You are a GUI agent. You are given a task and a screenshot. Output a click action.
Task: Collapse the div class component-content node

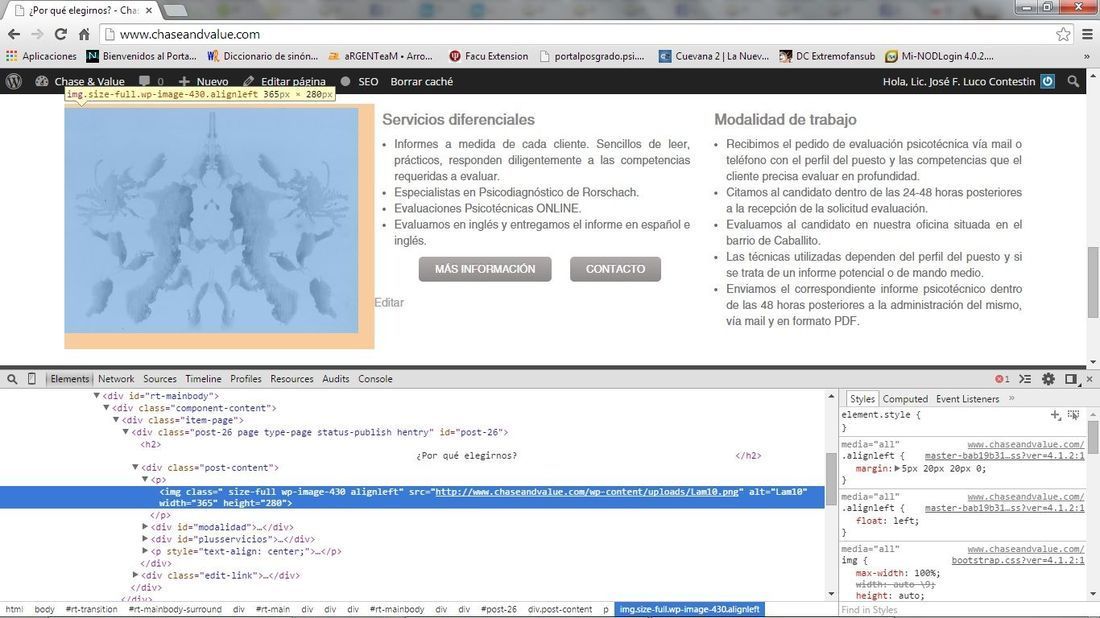click(x=107, y=408)
